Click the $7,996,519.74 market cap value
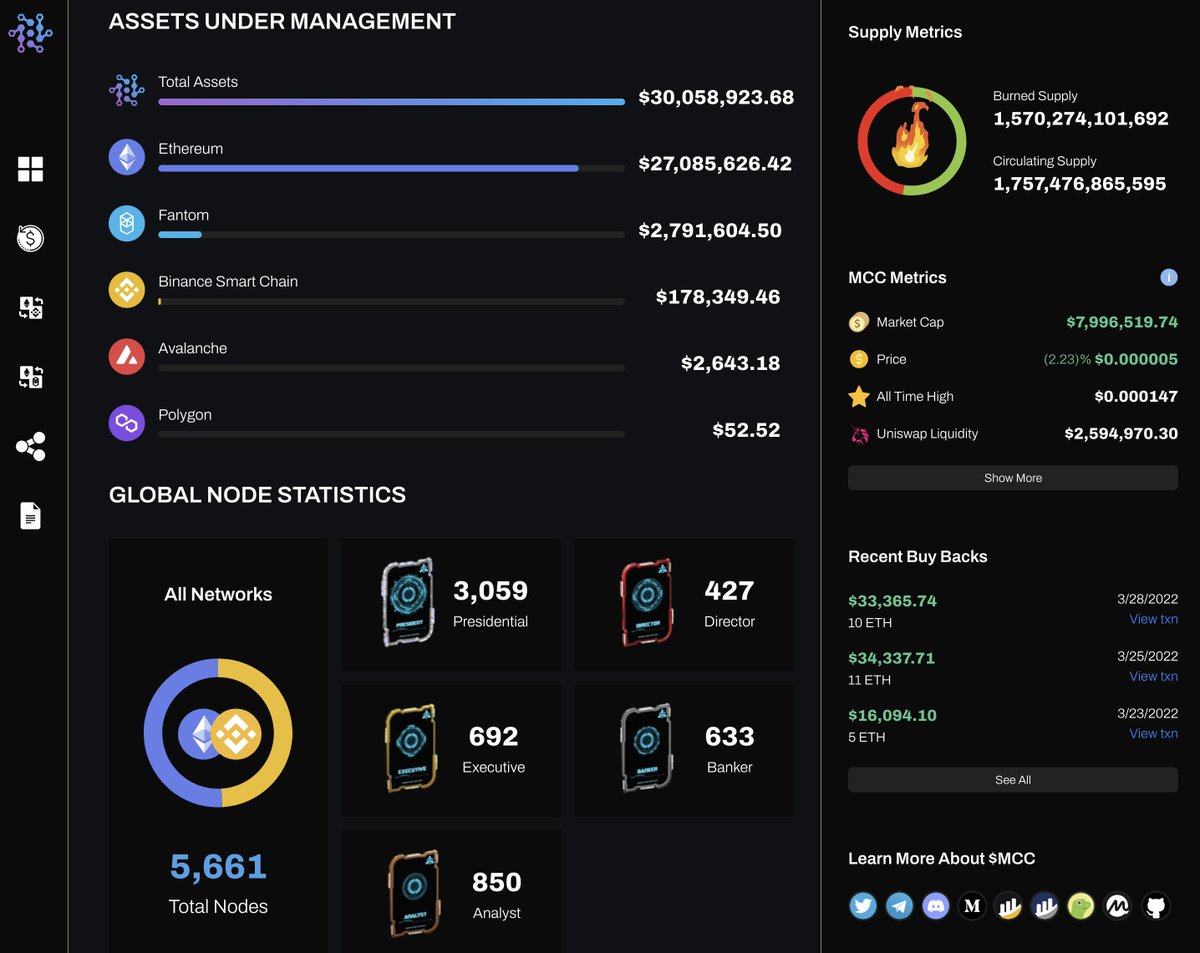The image size is (1200, 953). tap(1122, 322)
